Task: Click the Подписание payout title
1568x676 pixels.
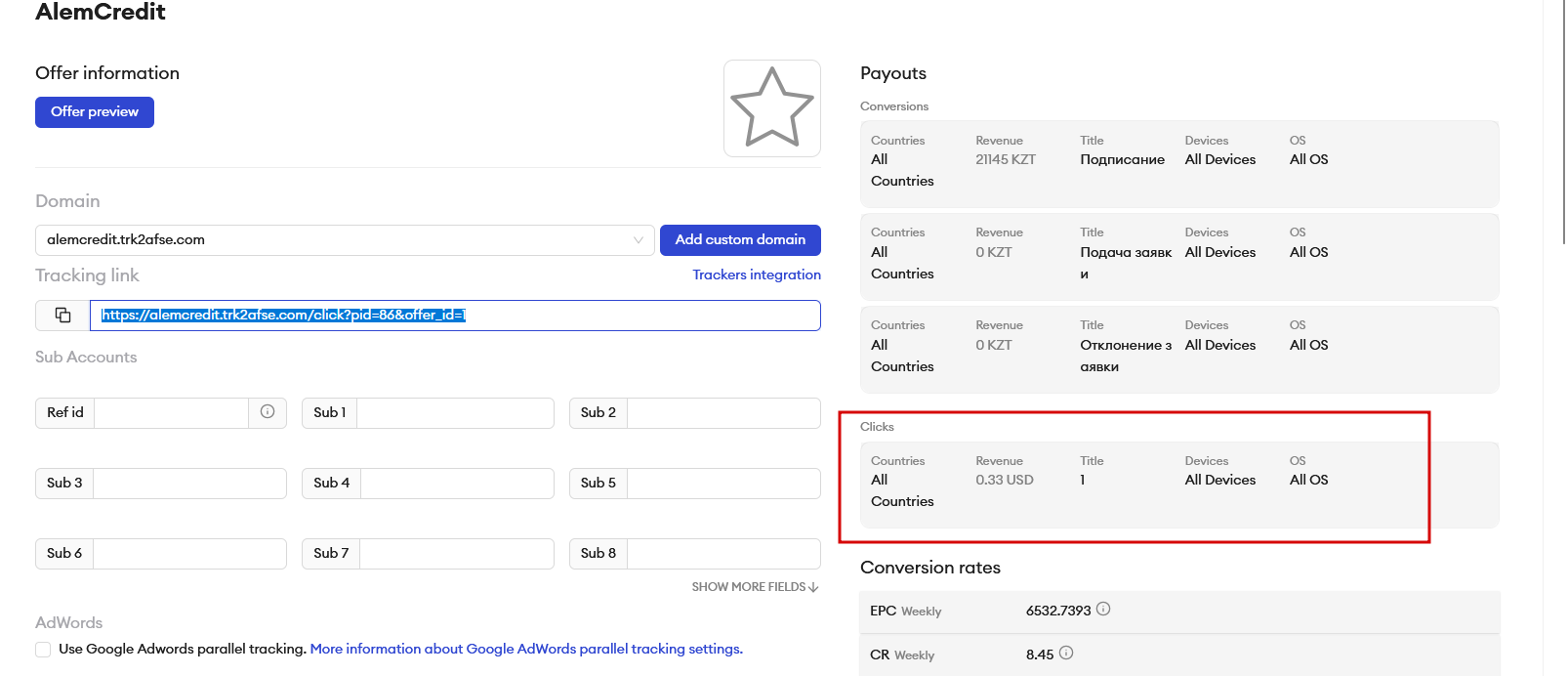Action: pyautogui.click(x=1122, y=159)
